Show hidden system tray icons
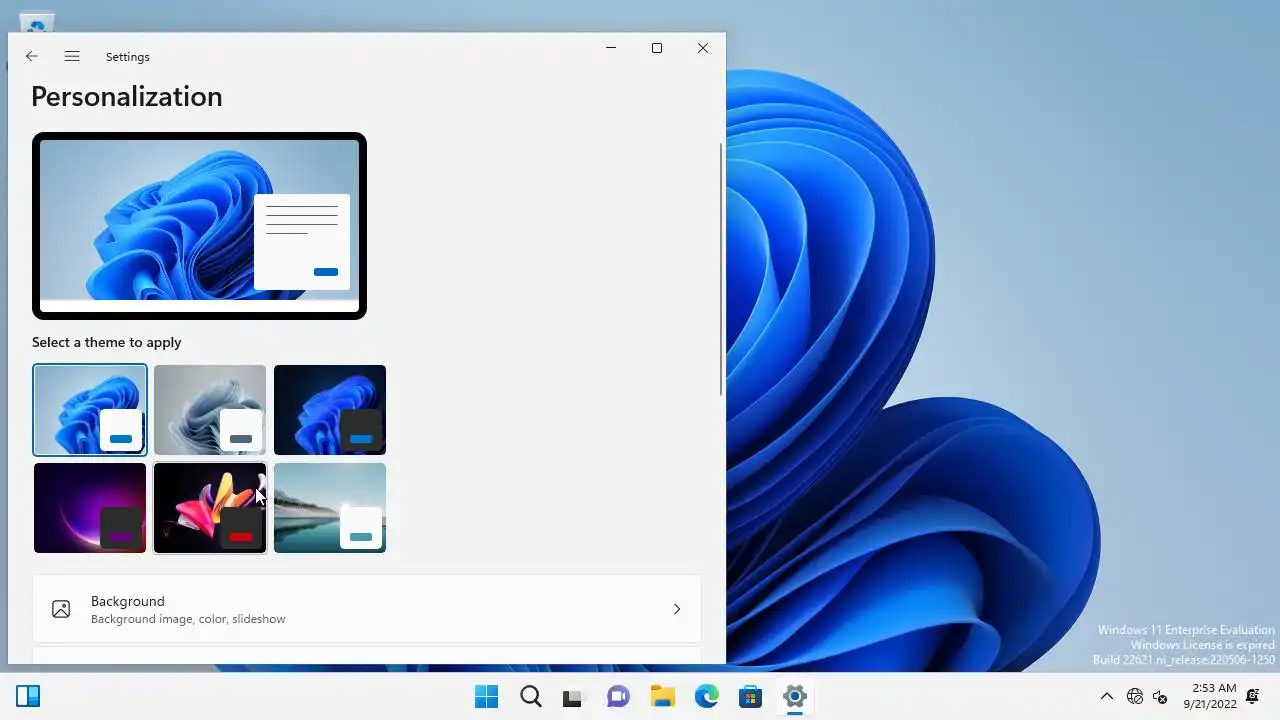This screenshot has height=720, width=1280. coord(1107,697)
